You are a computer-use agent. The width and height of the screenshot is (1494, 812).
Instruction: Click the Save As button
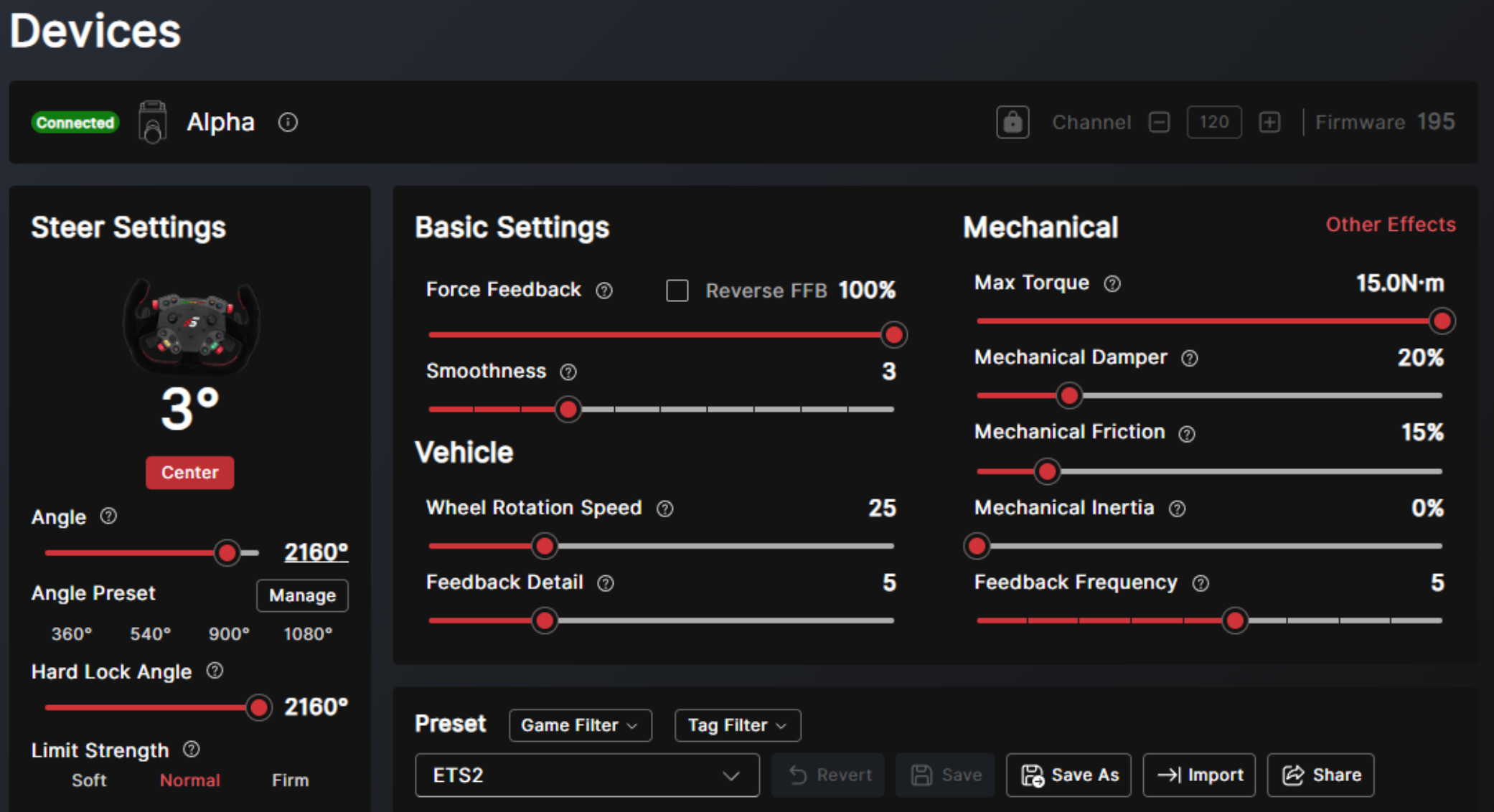(x=1068, y=775)
